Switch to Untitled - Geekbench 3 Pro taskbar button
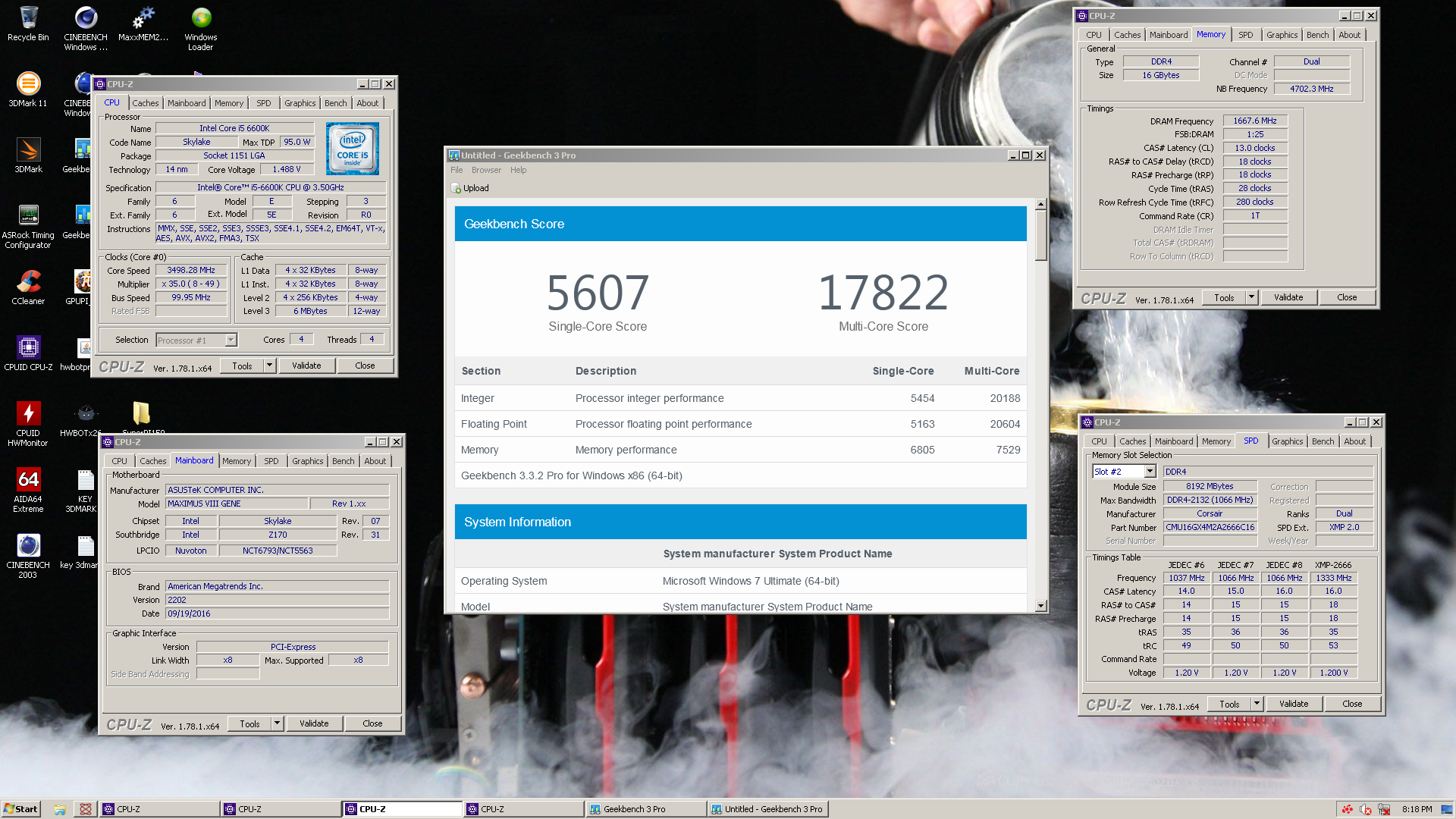This screenshot has height=819, width=1456. pyautogui.click(x=767, y=809)
